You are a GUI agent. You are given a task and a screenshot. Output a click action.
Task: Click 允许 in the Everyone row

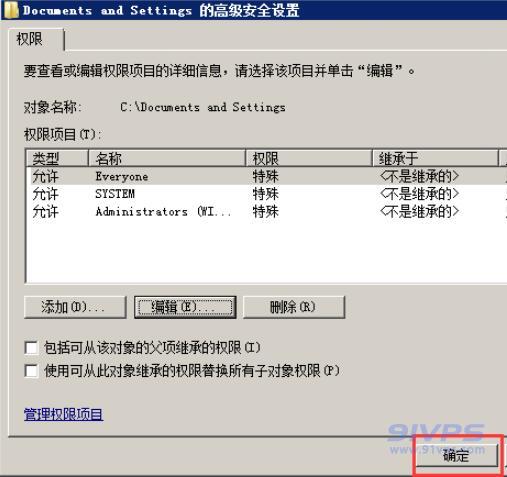click(45, 176)
